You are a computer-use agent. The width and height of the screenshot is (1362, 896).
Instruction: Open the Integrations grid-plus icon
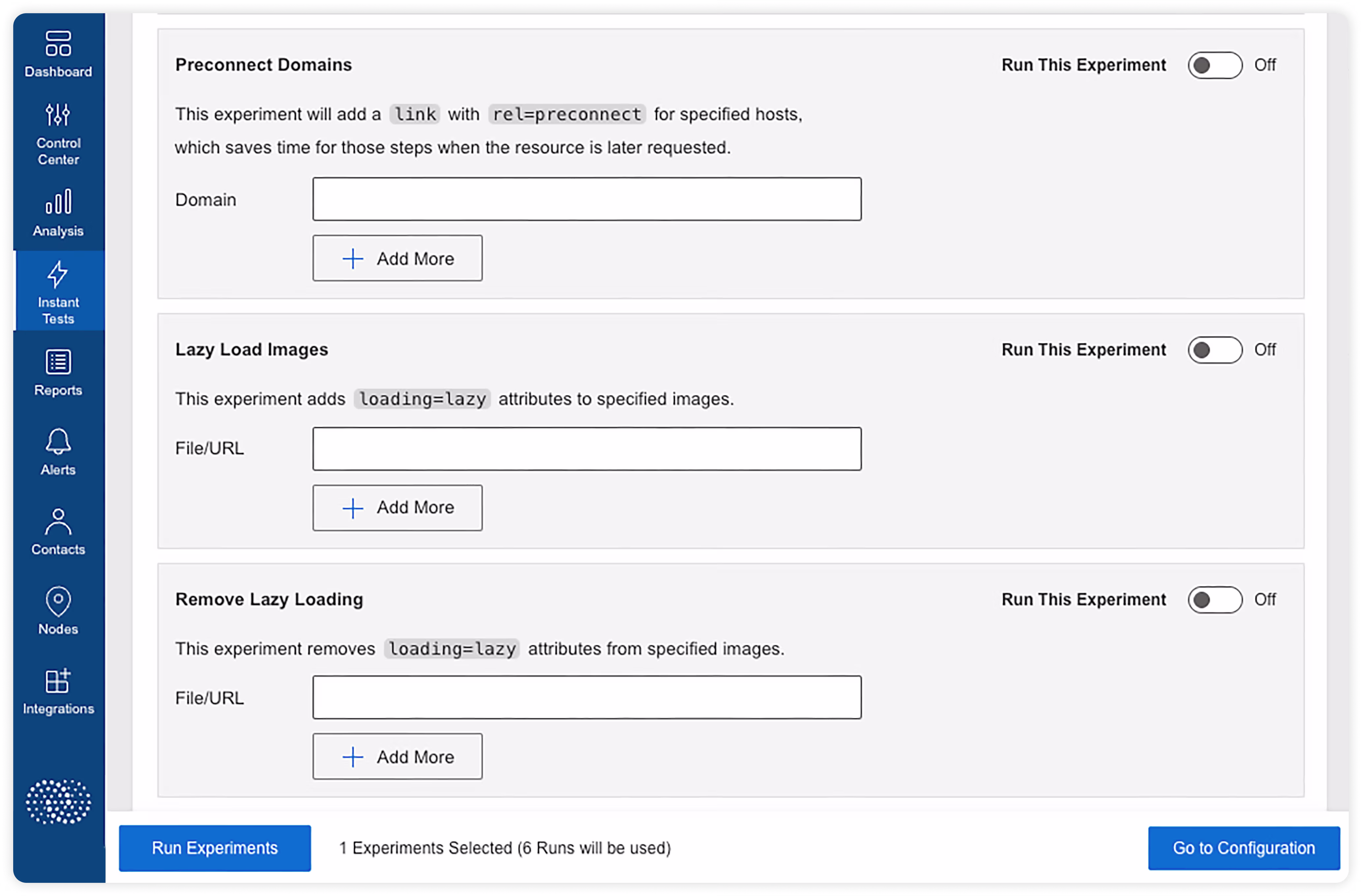58,681
